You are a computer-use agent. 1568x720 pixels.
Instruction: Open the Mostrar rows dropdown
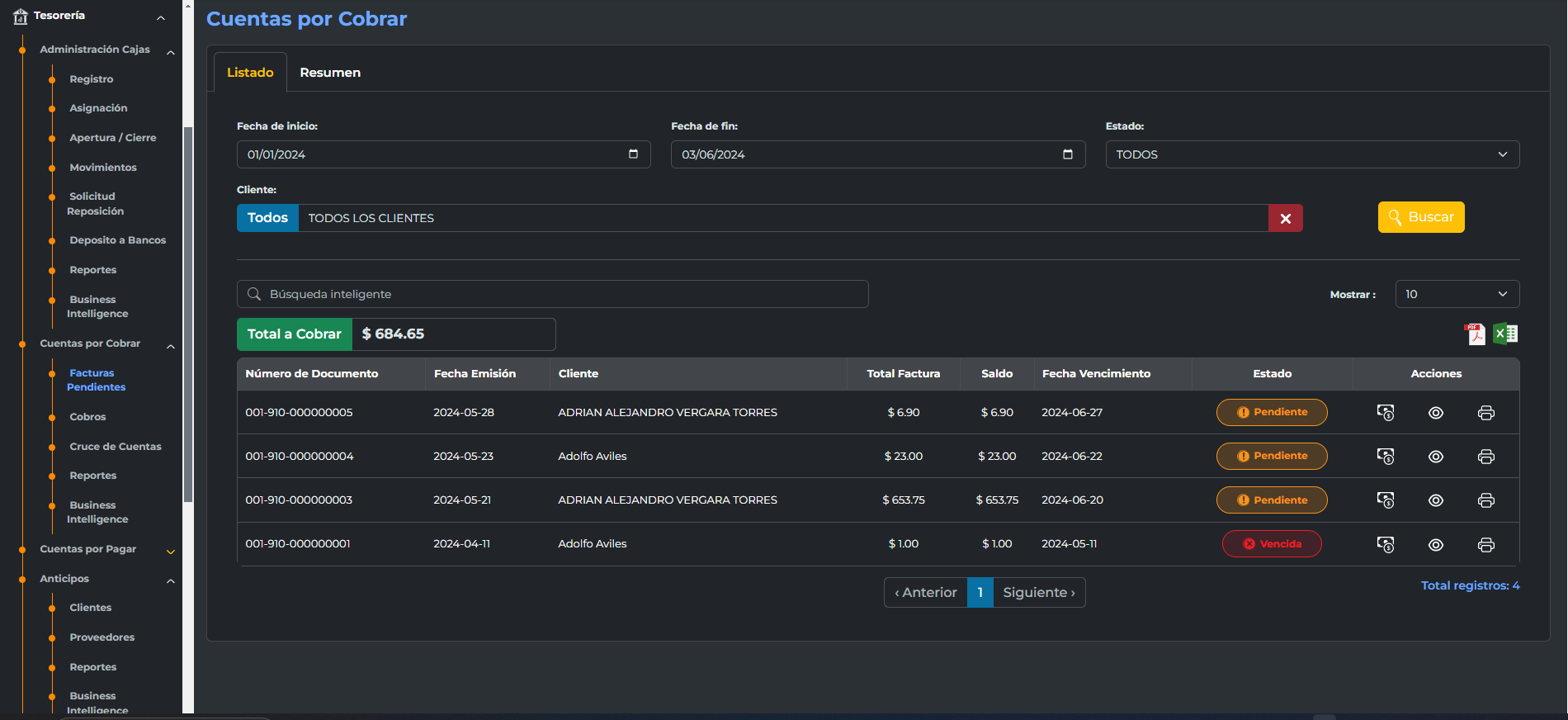[1457, 294]
